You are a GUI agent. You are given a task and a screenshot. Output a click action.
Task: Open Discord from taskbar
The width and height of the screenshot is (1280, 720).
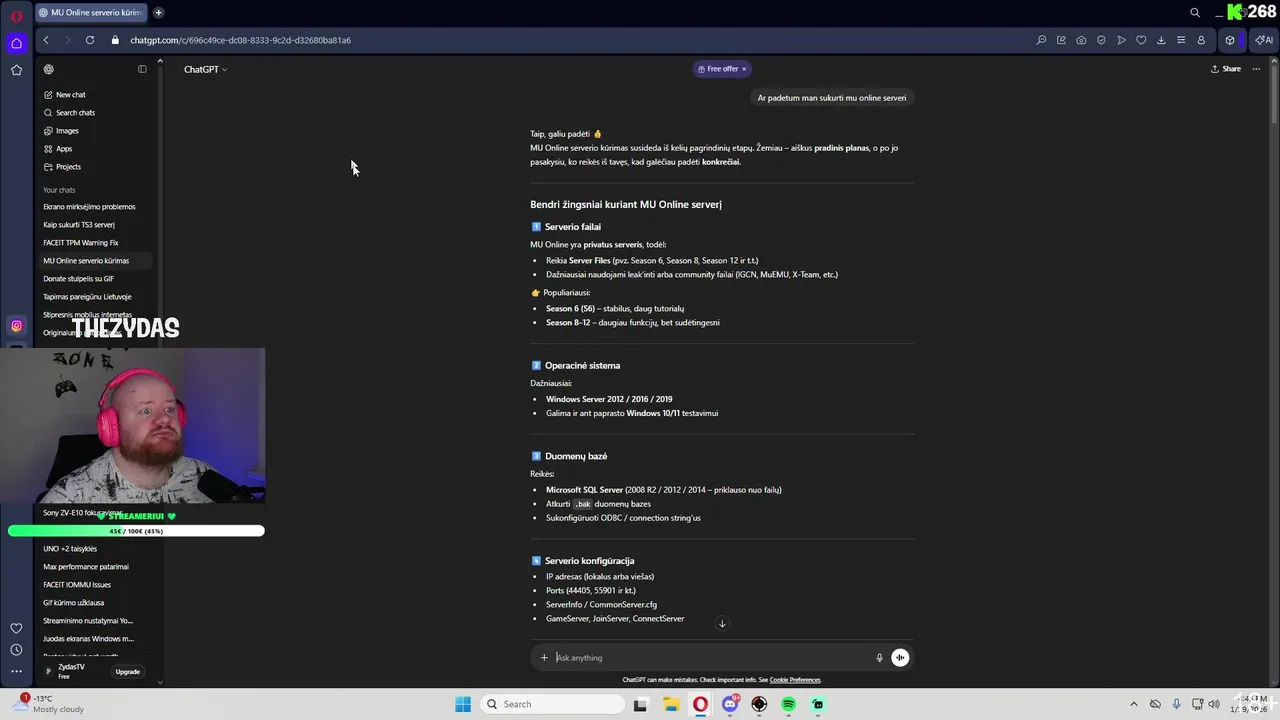[x=730, y=704]
